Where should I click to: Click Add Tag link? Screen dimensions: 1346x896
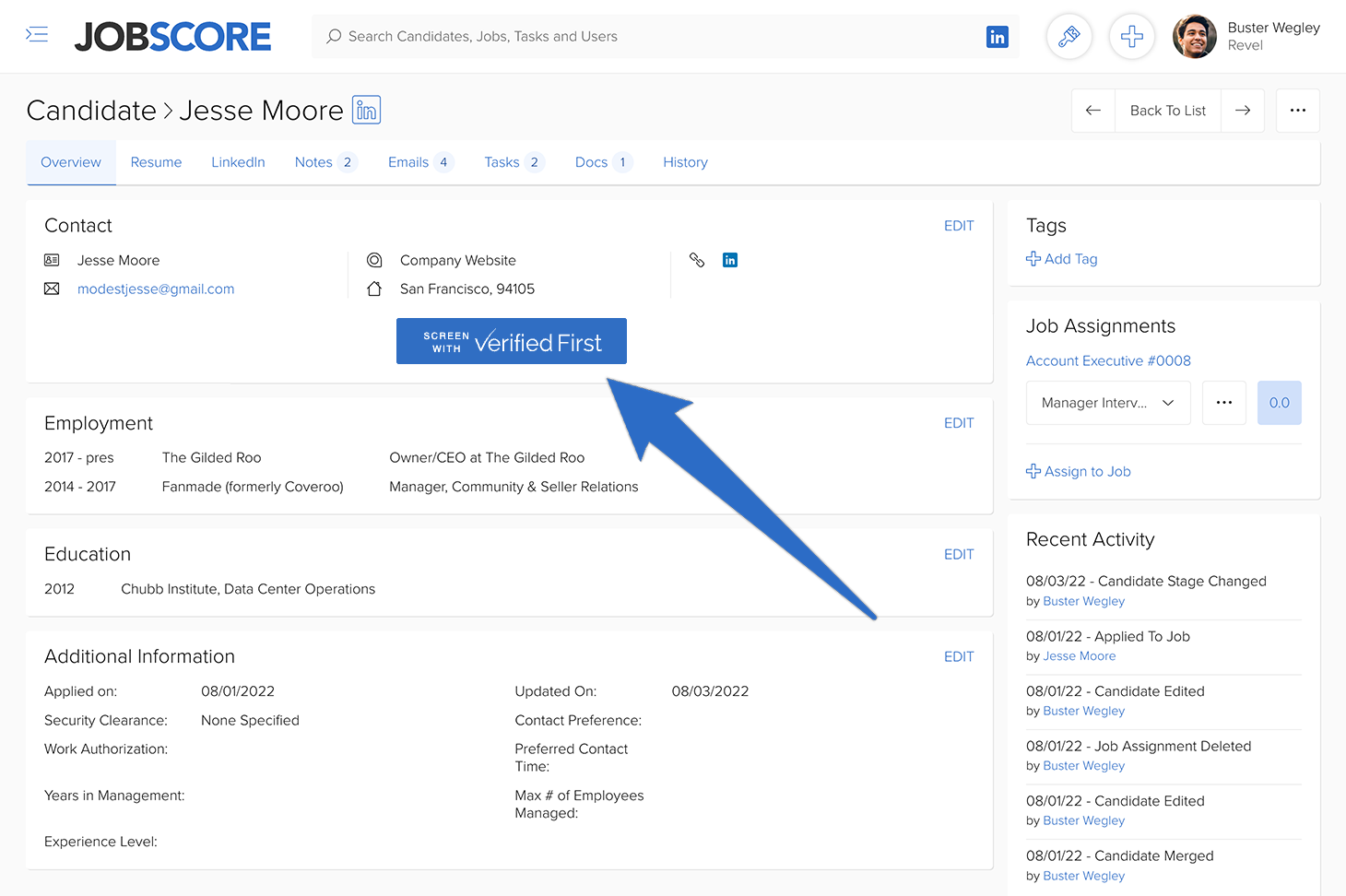(x=1062, y=259)
